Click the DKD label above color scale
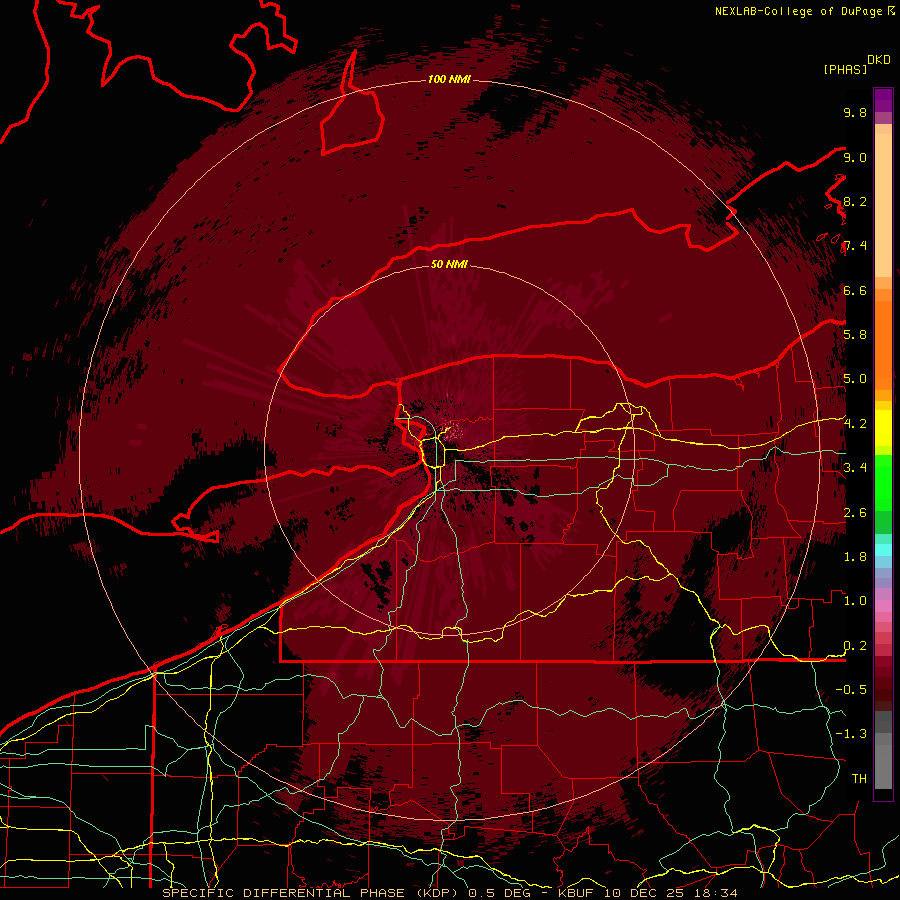Viewport: 900px width, 900px height. click(879, 60)
